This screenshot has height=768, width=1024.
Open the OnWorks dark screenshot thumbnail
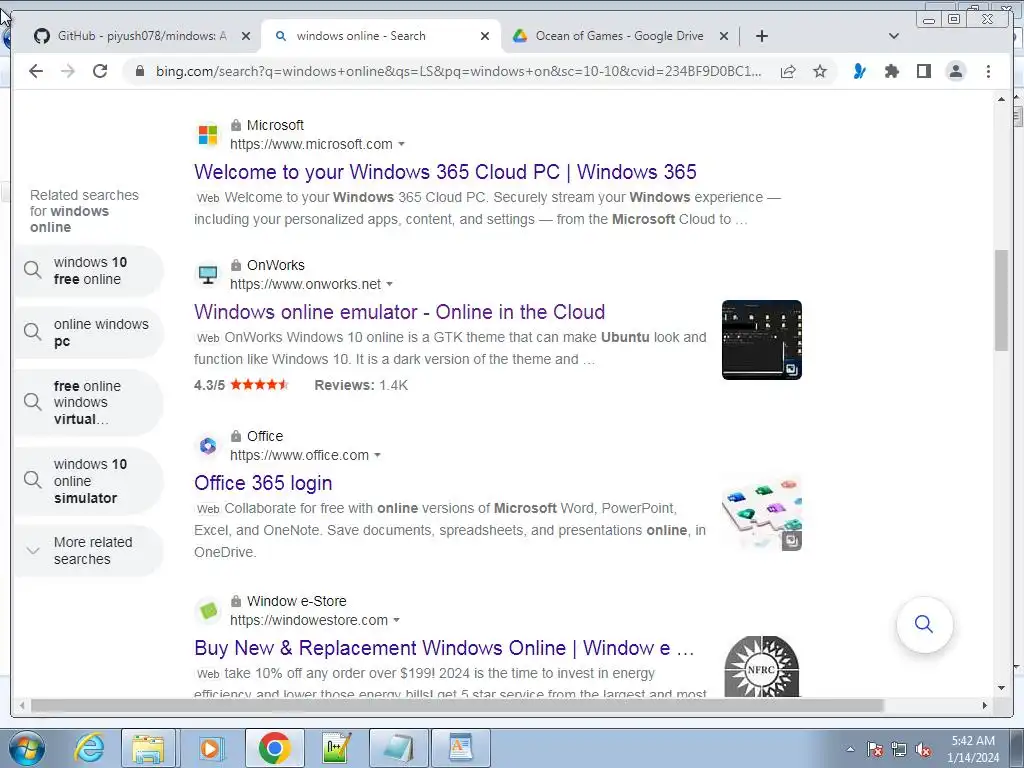(x=761, y=340)
